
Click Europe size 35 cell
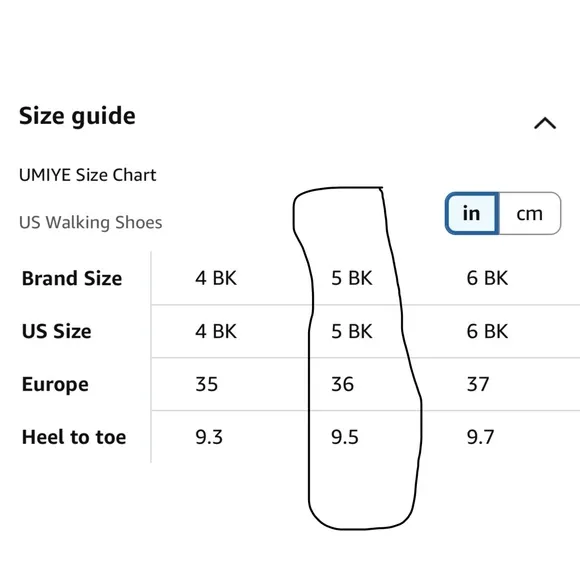pyautogui.click(x=206, y=384)
